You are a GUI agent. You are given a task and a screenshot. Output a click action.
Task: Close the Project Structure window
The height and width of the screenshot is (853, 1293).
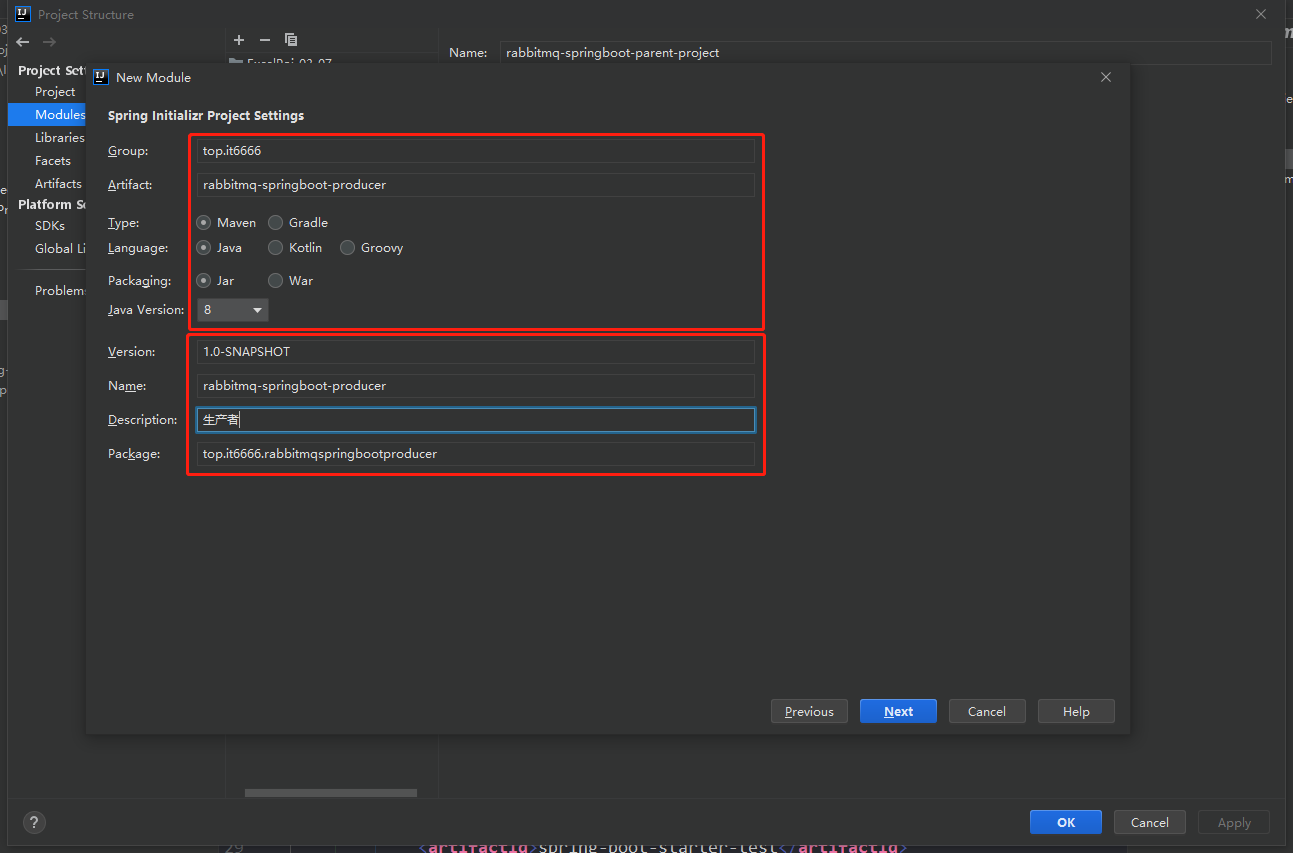[x=1261, y=14]
